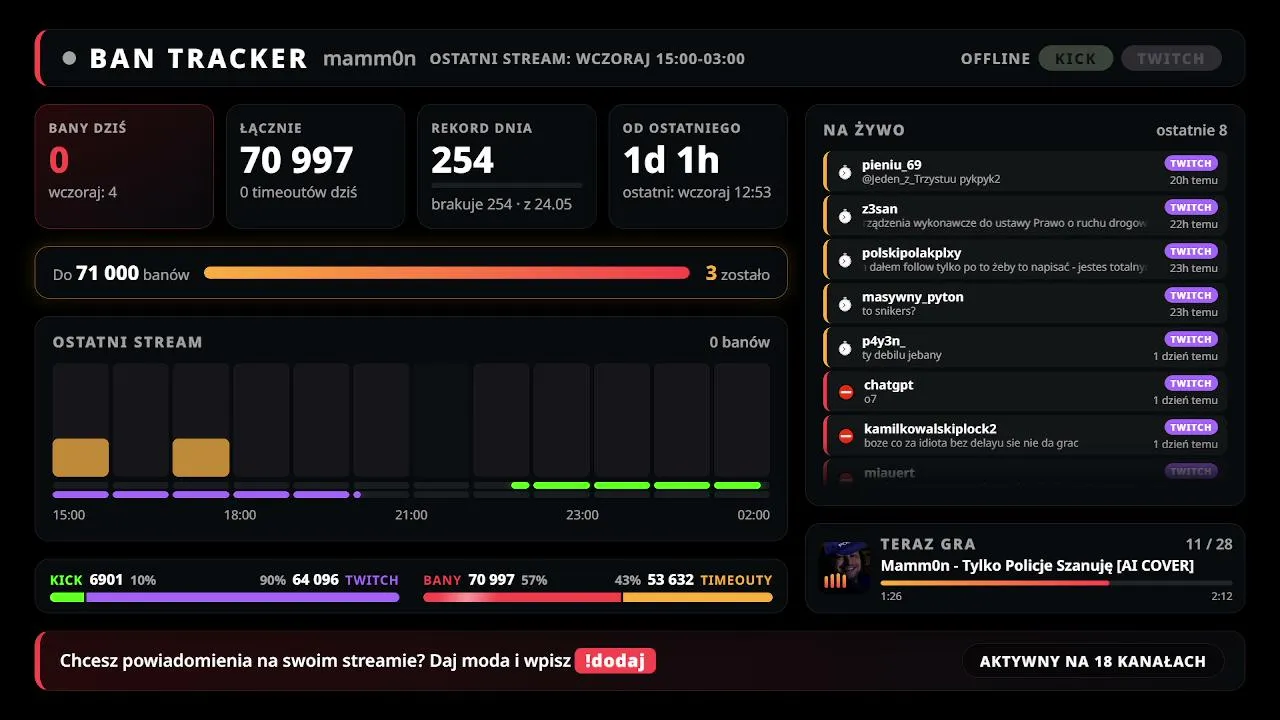Image resolution: width=1280 pixels, height=720 pixels.
Task: Click the OSTATNI STREAM: WCZORAJ 15:00-03:00 text
Action: tap(587, 58)
